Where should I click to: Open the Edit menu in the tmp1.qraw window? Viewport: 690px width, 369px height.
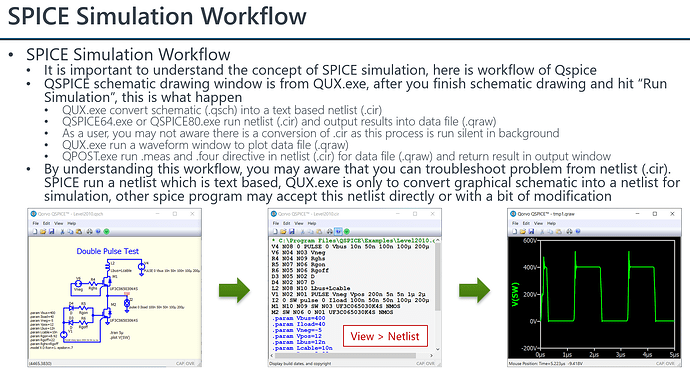(x=526, y=223)
